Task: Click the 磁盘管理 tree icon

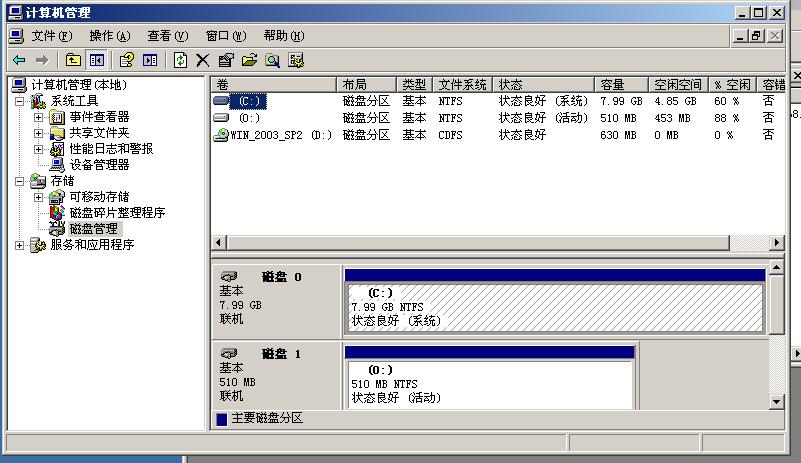Action: (x=57, y=228)
